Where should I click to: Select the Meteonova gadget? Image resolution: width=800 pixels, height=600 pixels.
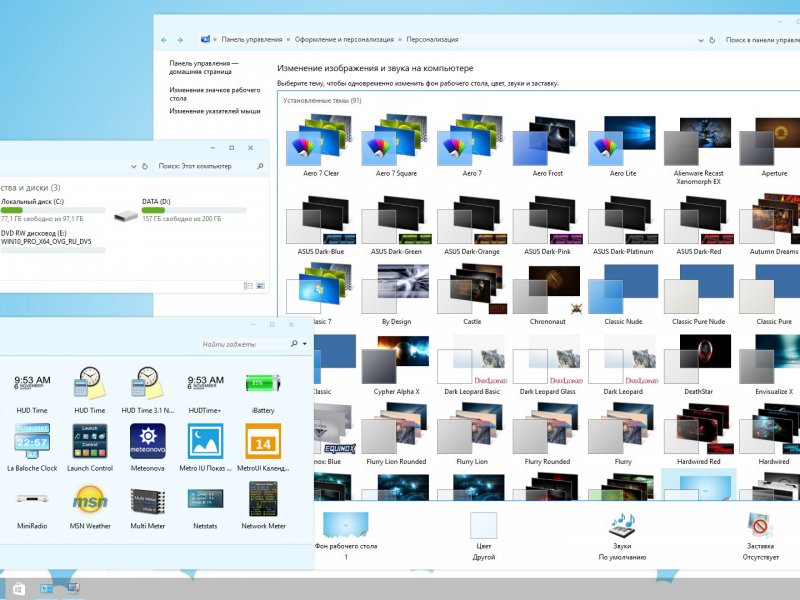[x=147, y=447]
